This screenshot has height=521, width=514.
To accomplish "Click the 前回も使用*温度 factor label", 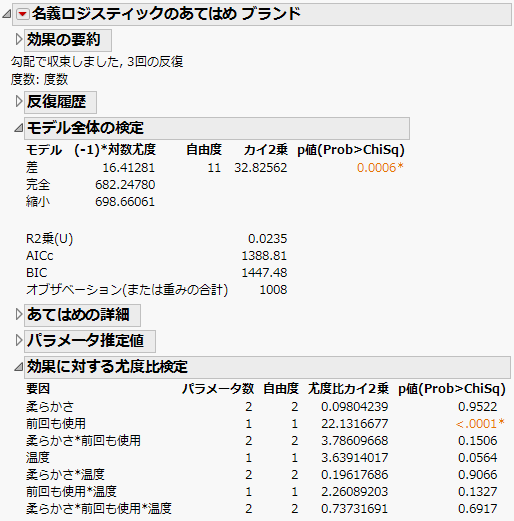I will (x=71, y=492).
